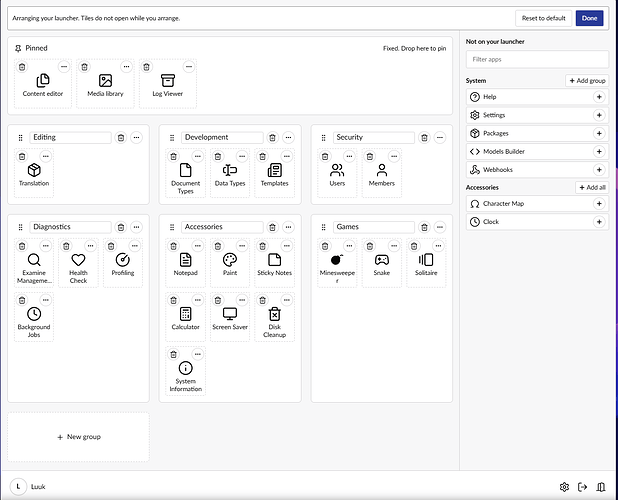This screenshot has width=618, height=500.
Task: Open the more menu on Members tile
Action: [x=394, y=156]
